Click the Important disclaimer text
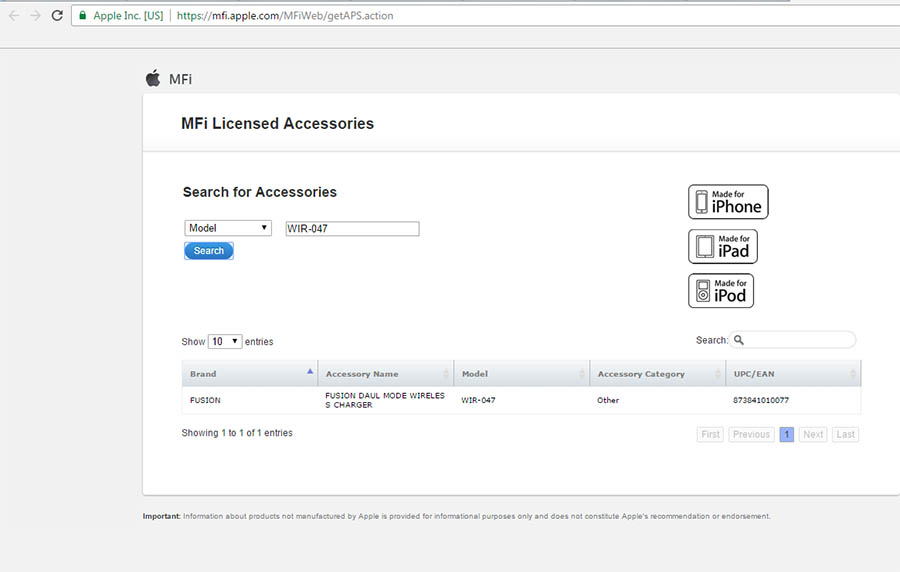This screenshot has height=572, width=900. 456,516
